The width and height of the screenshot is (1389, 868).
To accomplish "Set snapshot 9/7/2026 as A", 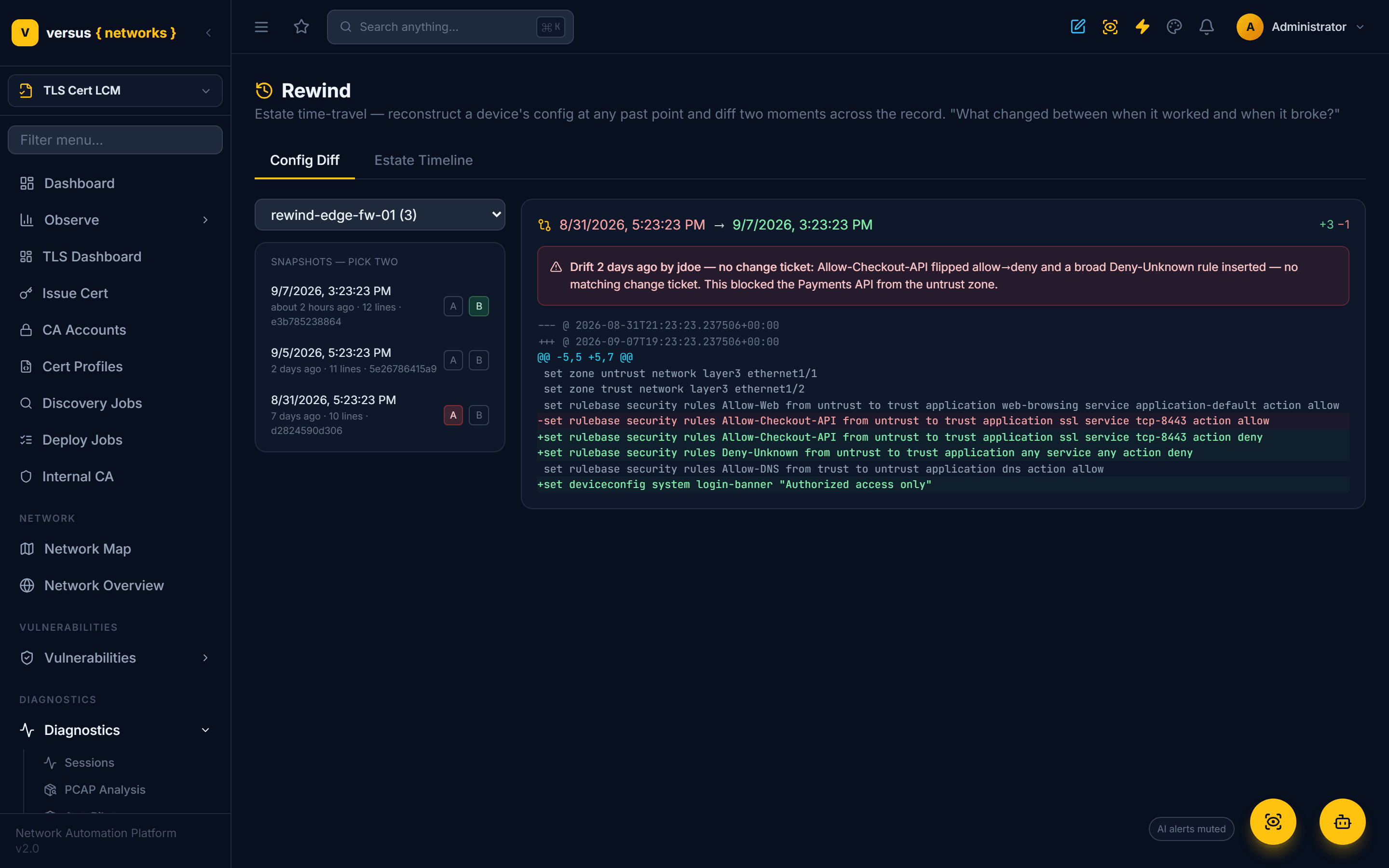I will pyautogui.click(x=453, y=306).
